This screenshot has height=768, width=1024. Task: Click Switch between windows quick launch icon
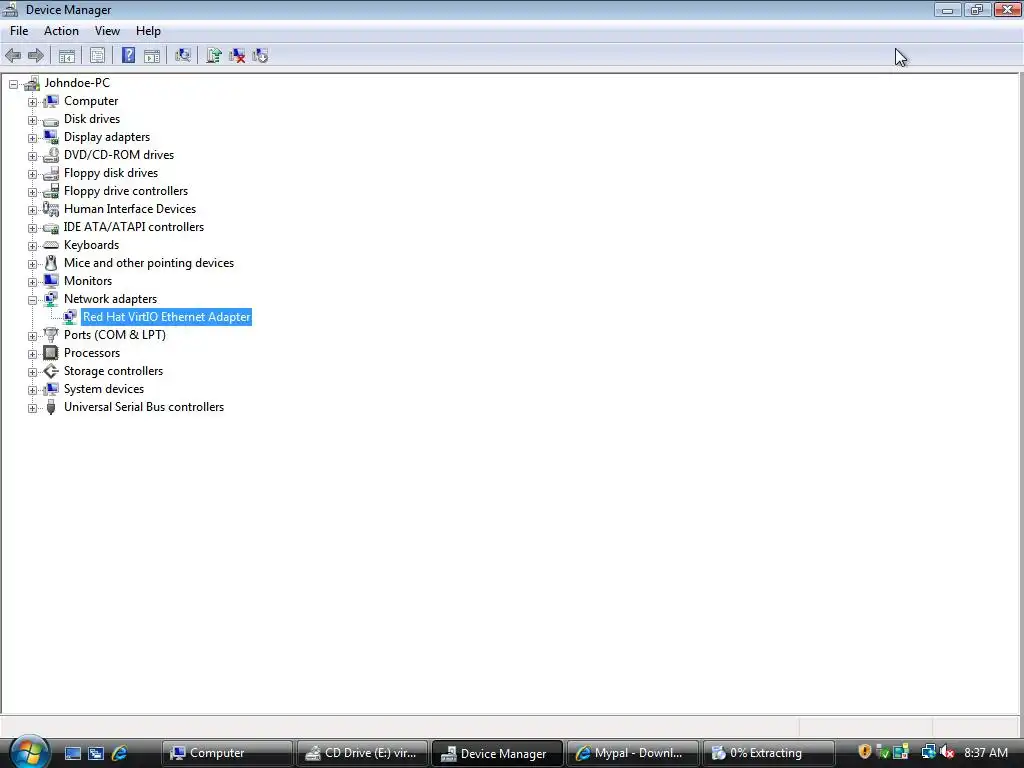pos(96,753)
